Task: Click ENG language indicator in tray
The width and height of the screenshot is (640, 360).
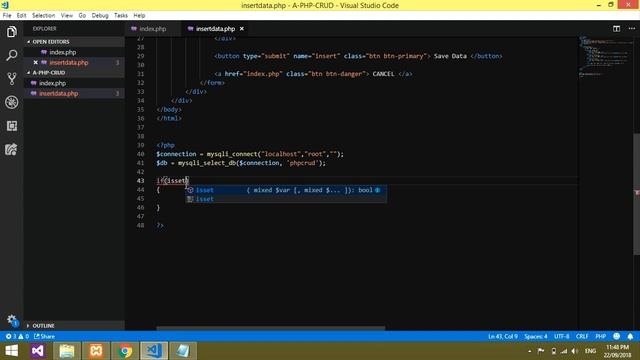Action: pyautogui.click(x=590, y=351)
